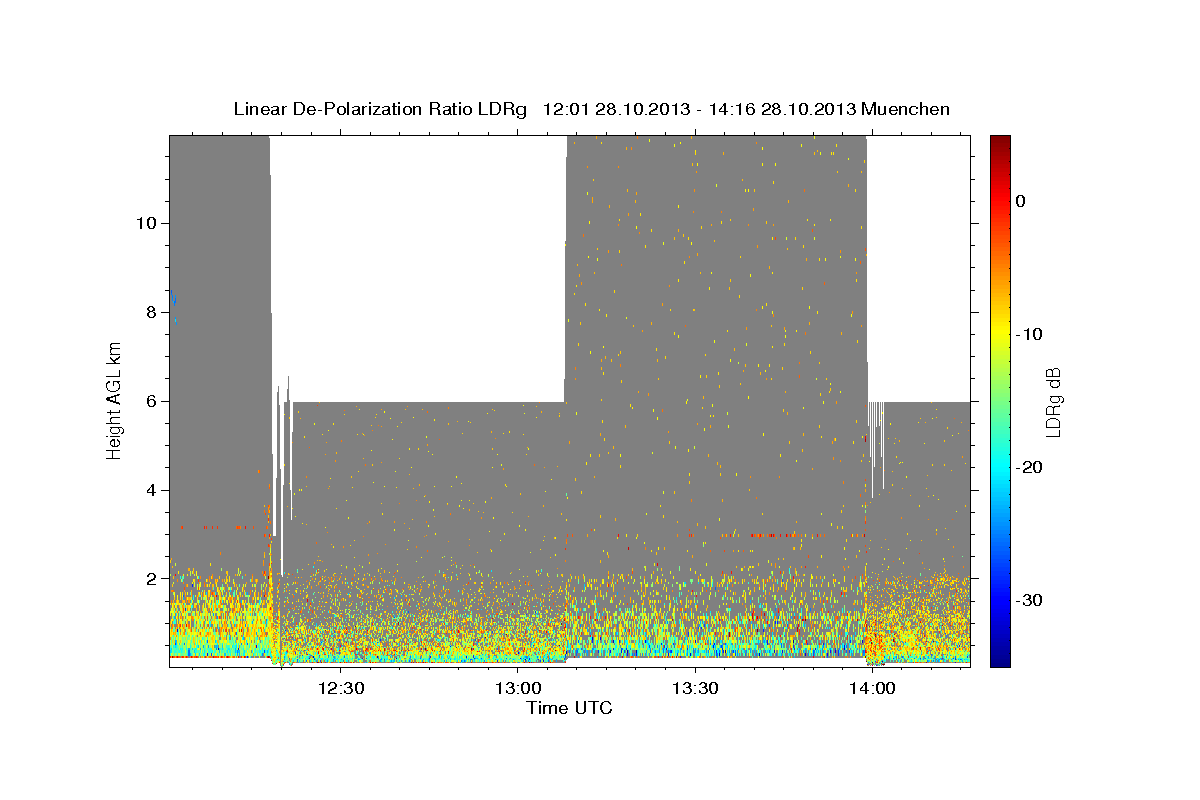The width and height of the screenshot is (1200, 800).
Task: Click the plot title mentioning Muenchen
Action: pyautogui.click(x=591, y=109)
